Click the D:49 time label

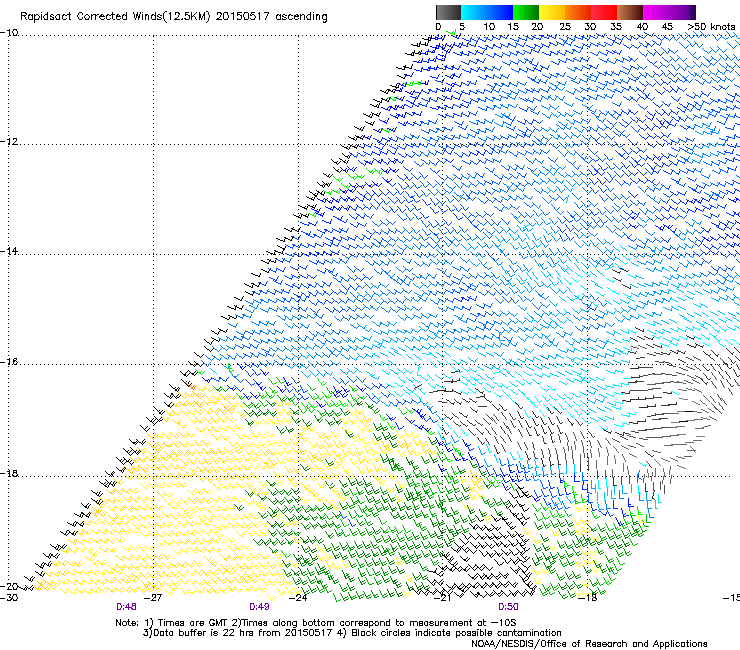click(x=259, y=607)
